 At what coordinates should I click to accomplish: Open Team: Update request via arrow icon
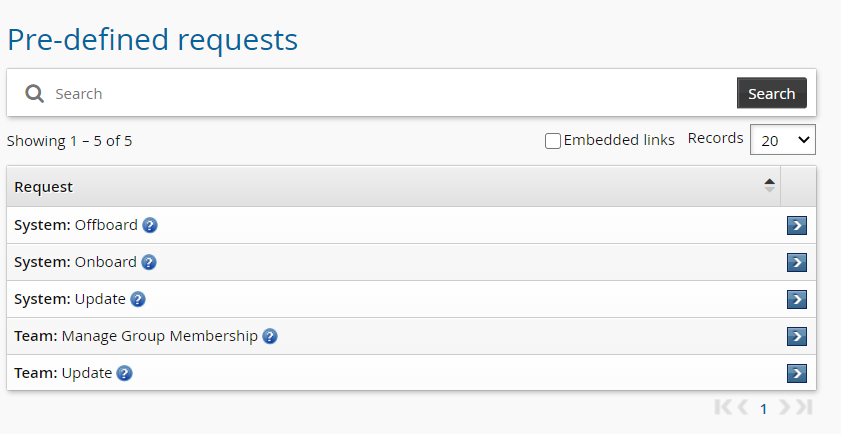(x=797, y=373)
